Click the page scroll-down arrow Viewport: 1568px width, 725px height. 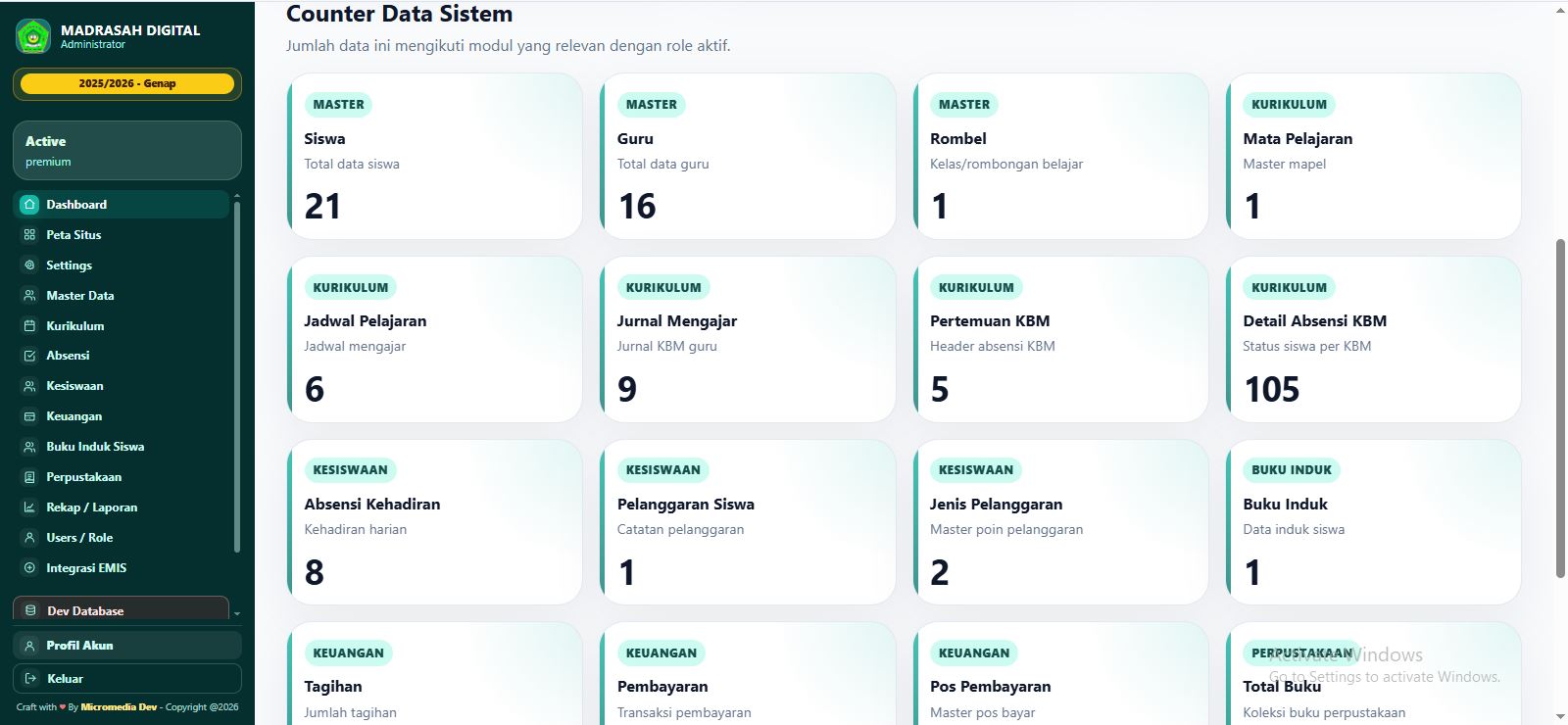[x=1560, y=716]
